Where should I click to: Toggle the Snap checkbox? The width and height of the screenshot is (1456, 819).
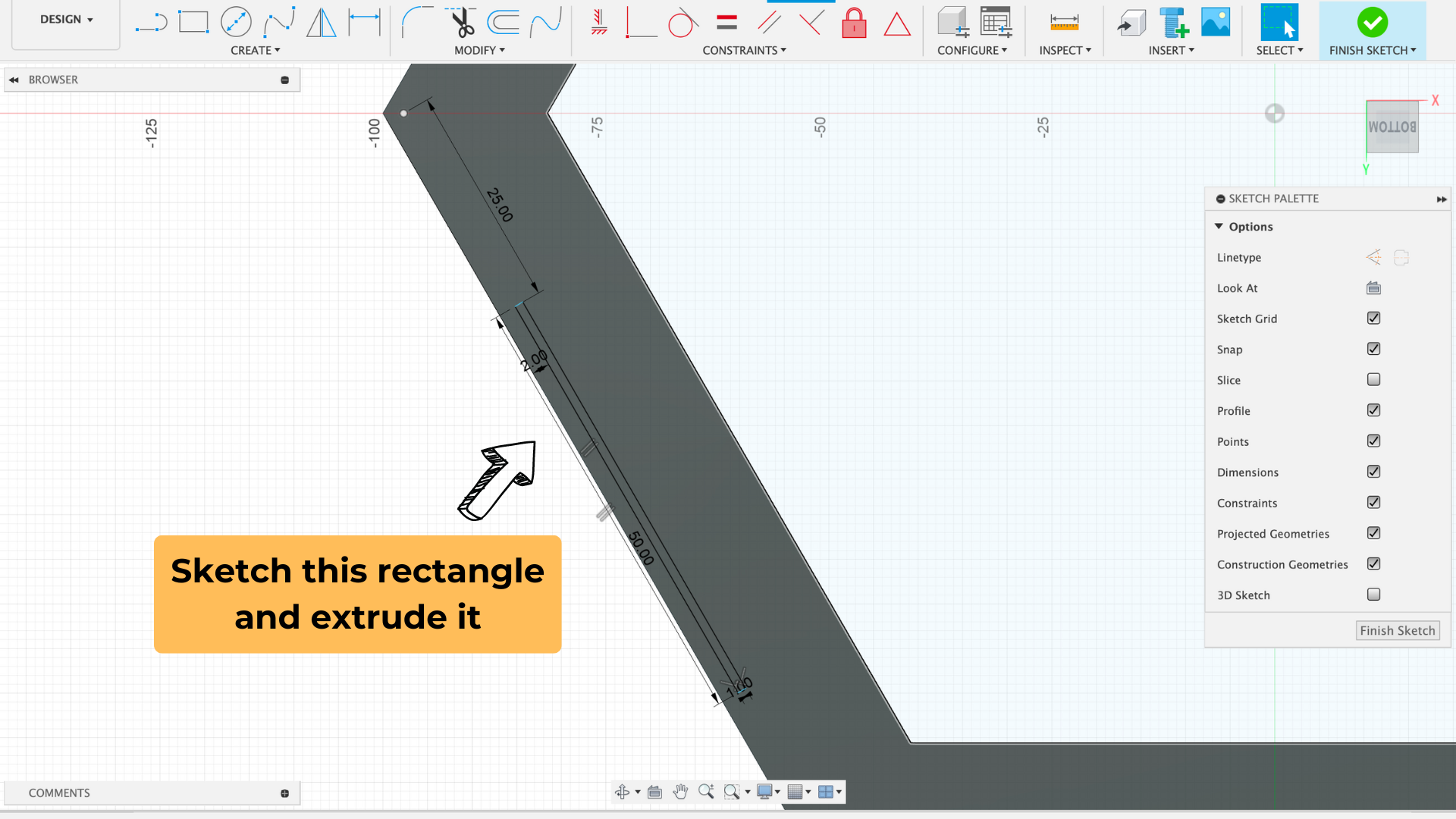click(1373, 349)
